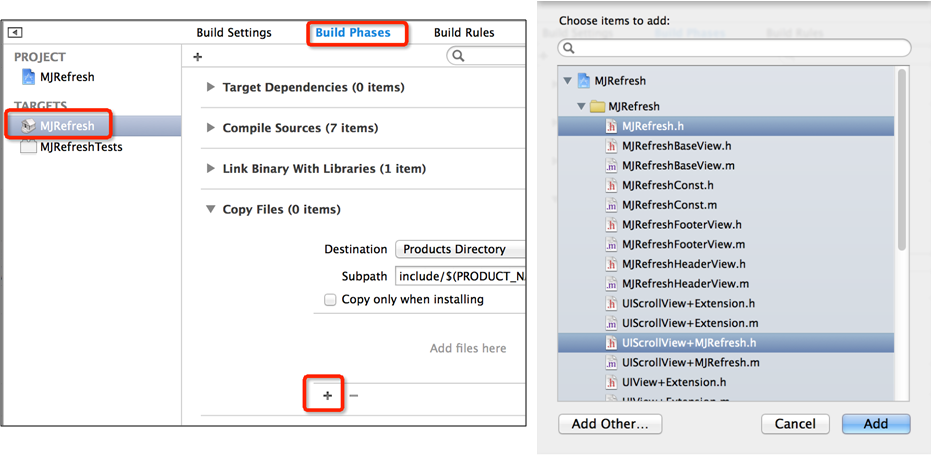Viewport: 932px width, 455px height.
Task: Click the MJRefreshTests target bundle icon
Action: 28,146
